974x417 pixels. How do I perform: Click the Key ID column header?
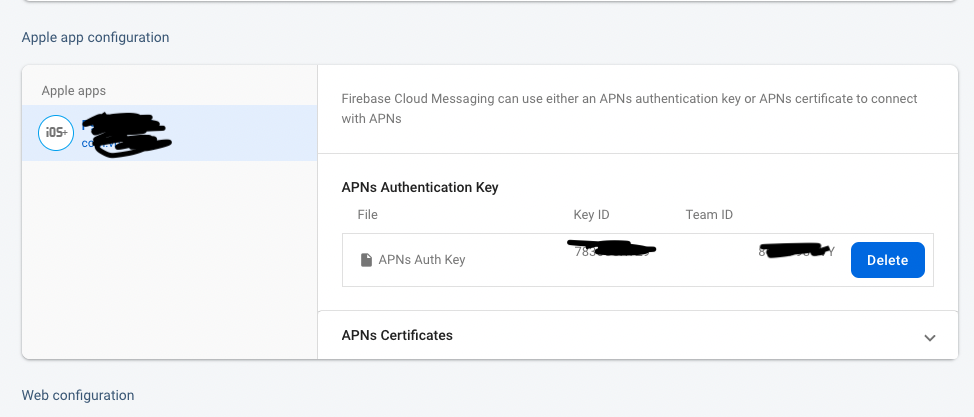(x=591, y=215)
